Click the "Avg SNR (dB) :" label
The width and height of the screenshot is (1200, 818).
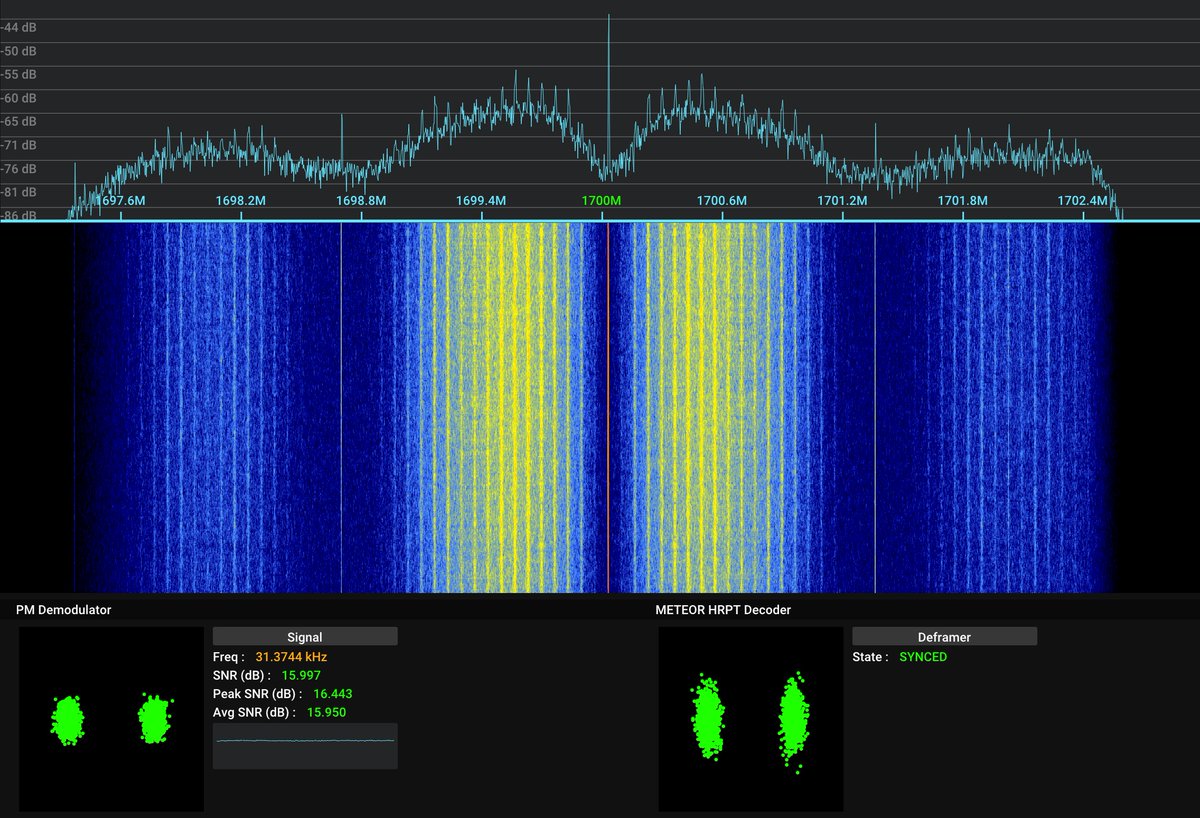tap(255, 712)
